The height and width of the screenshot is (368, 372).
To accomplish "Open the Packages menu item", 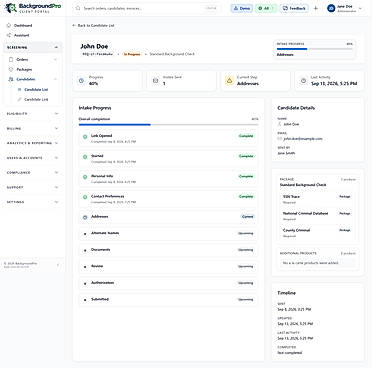I will click(33, 69).
